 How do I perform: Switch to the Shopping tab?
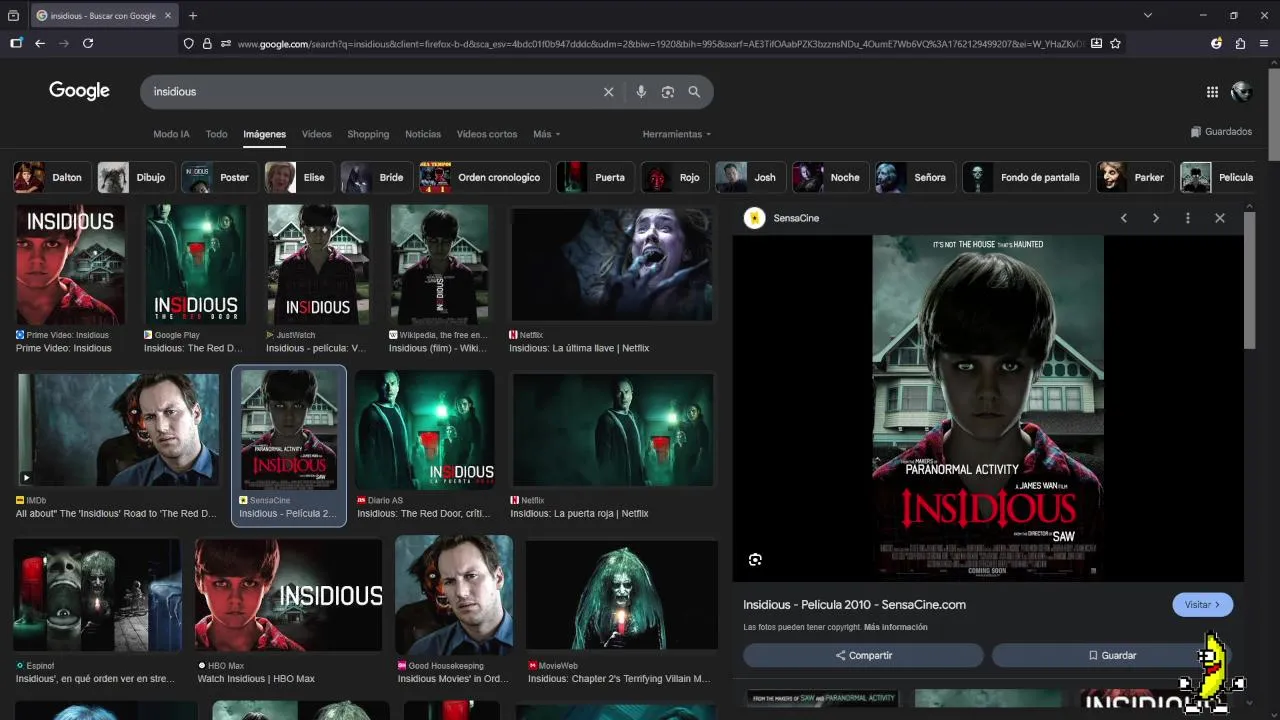(x=368, y=134)
